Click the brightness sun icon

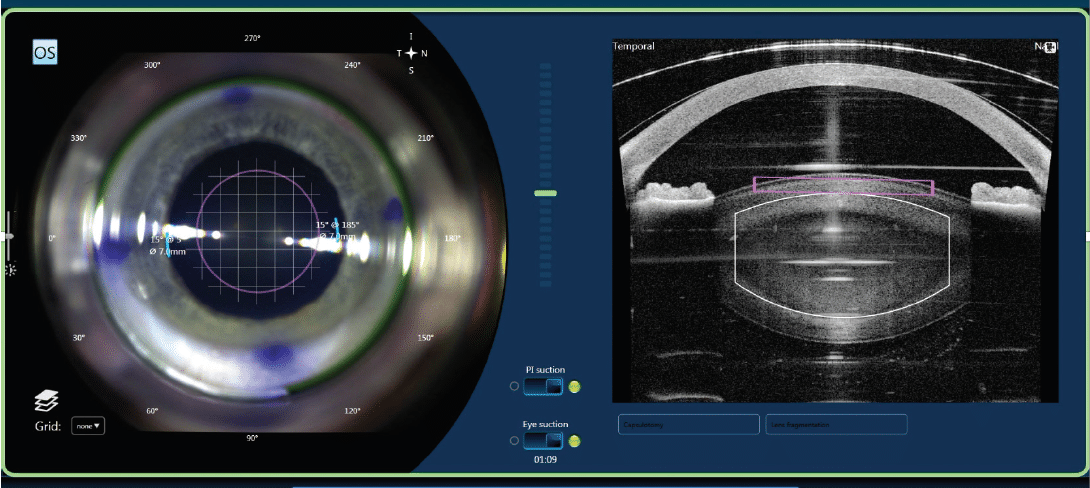click(x=11, y=270)
